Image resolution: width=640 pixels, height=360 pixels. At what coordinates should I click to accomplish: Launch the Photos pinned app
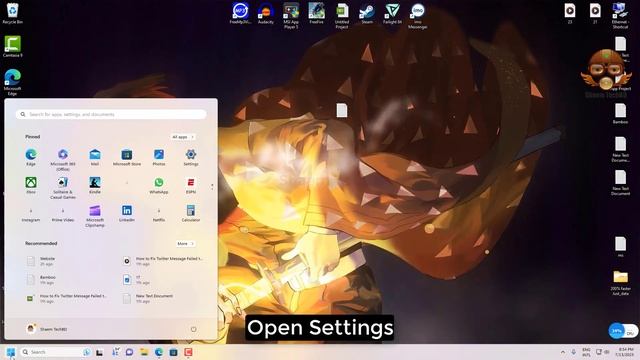[159, 157]
